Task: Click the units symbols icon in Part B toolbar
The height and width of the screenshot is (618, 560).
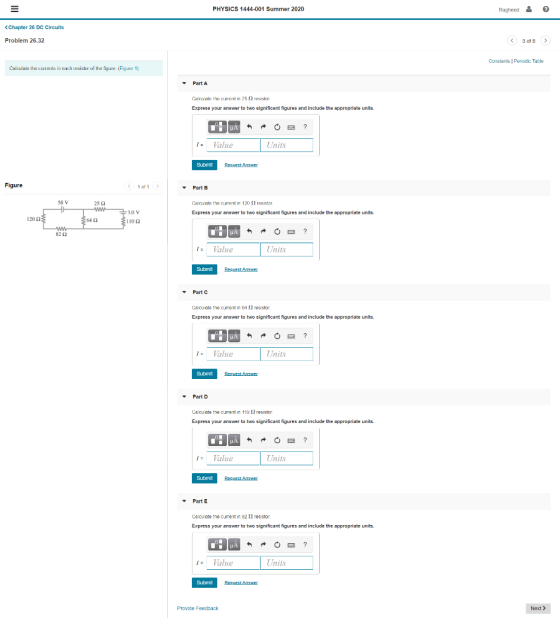Action: coord(234,231)
